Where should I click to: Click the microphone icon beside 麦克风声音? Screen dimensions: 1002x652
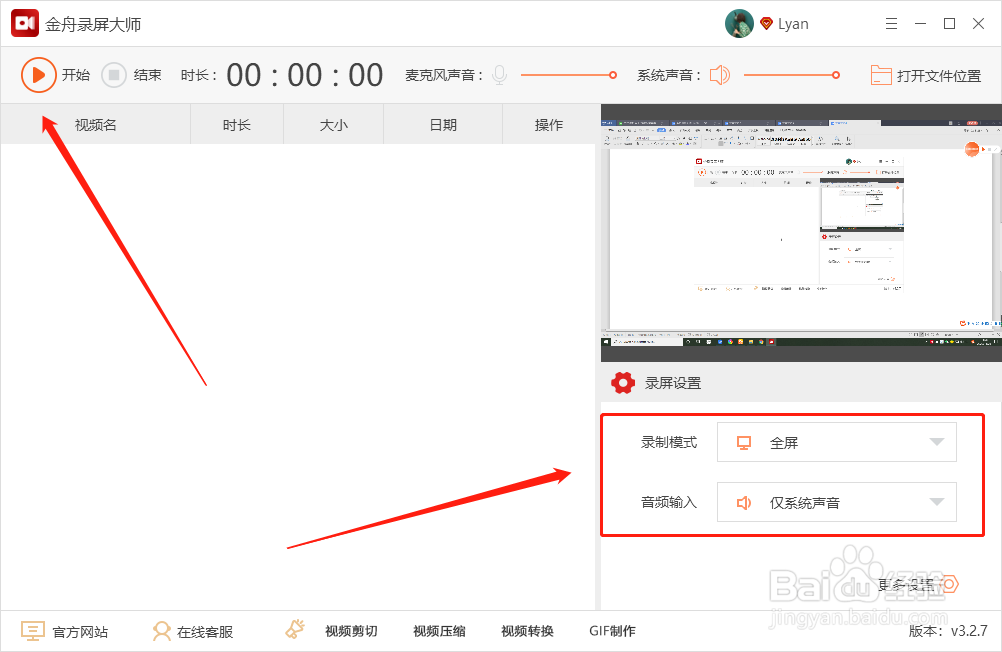click(498, 74)
